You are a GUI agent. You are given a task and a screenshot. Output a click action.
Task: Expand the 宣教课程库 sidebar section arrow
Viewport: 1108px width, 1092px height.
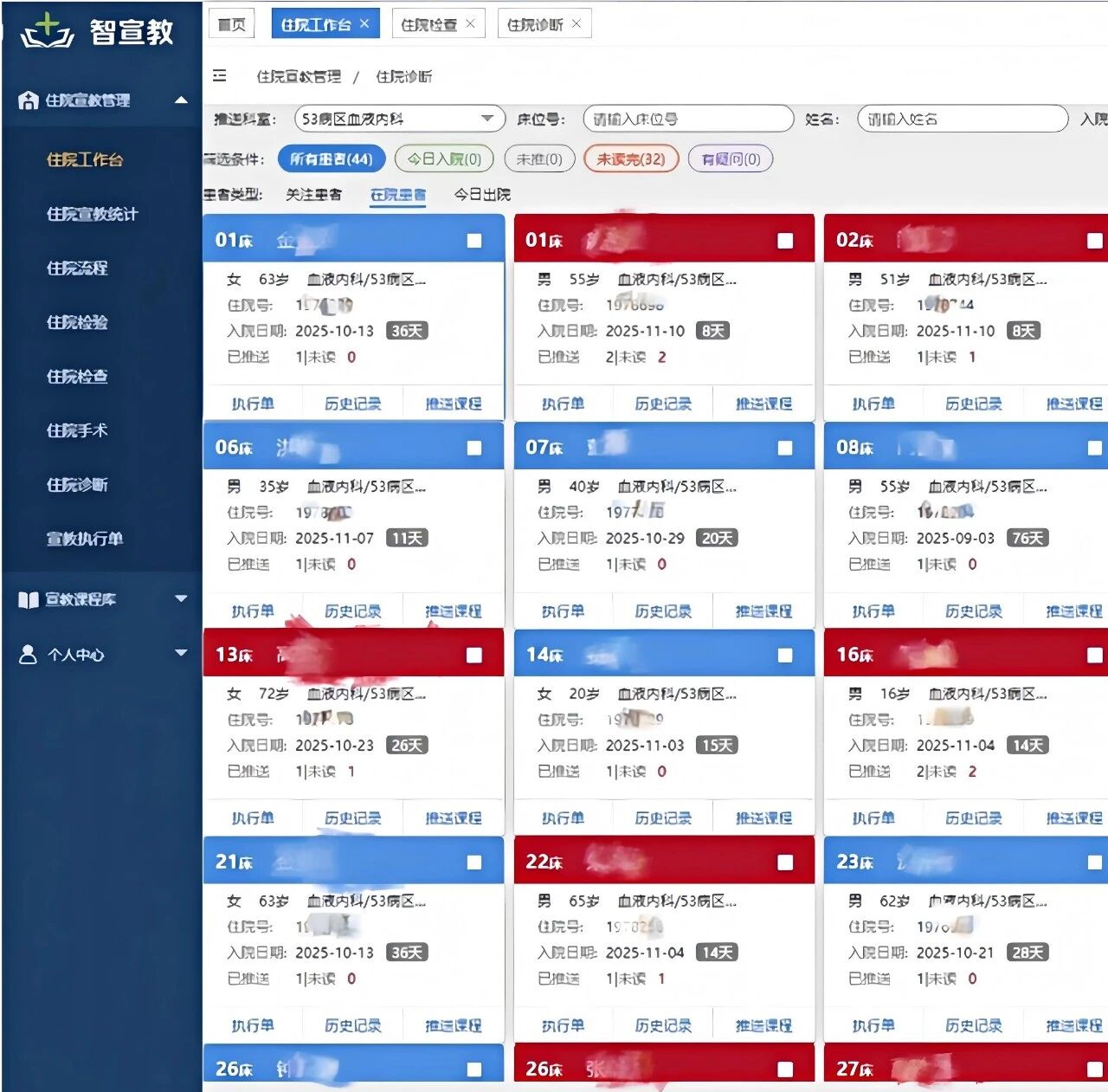[x=181, y=598]
